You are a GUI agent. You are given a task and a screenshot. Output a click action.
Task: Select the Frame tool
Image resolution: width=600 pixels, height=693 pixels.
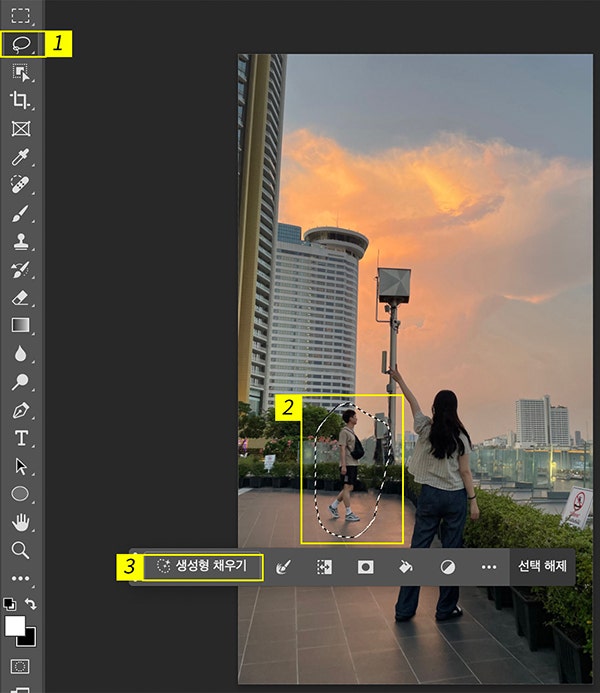[x=20, y=129]
